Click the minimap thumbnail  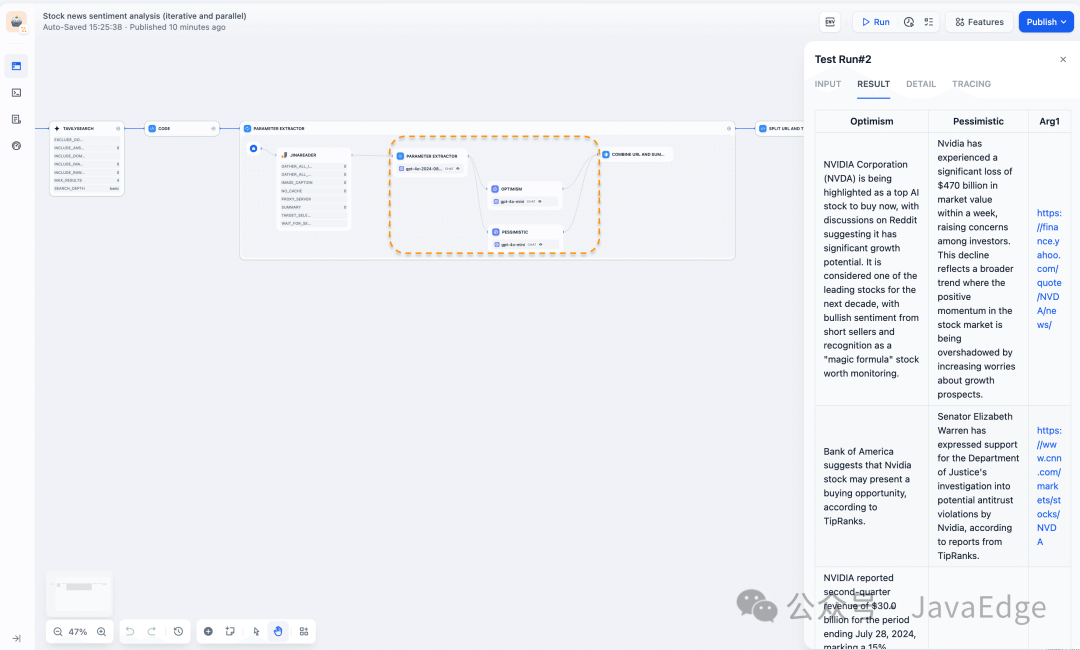point(79,594)
